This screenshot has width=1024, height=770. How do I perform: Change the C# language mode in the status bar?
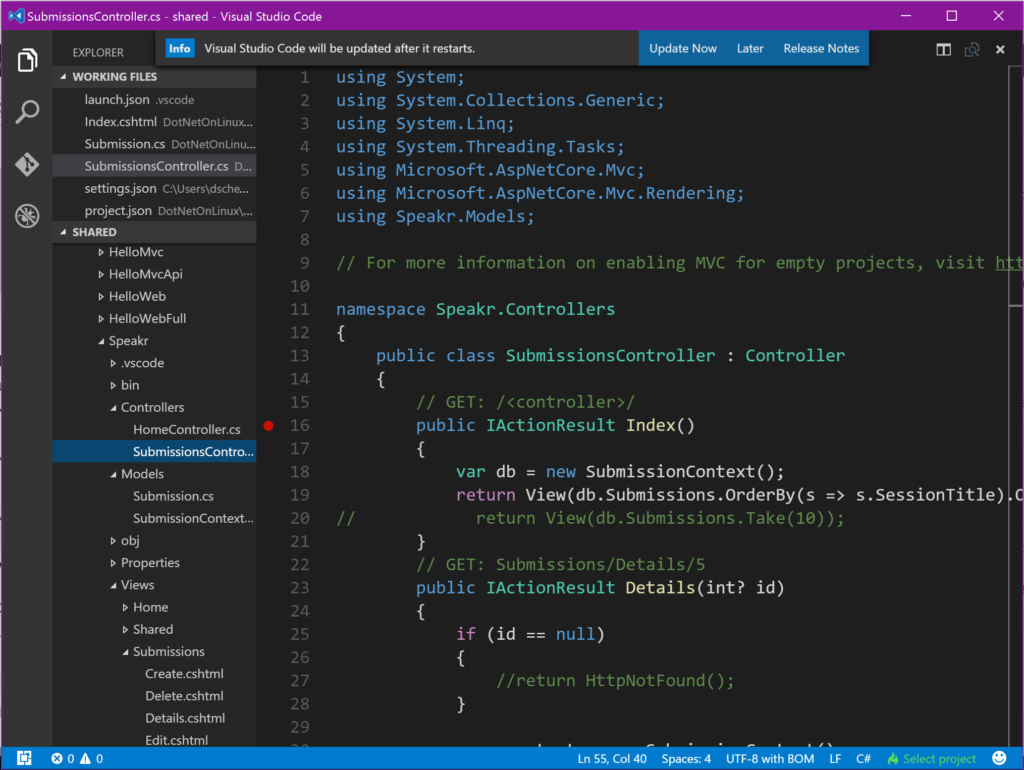(863, 759)
